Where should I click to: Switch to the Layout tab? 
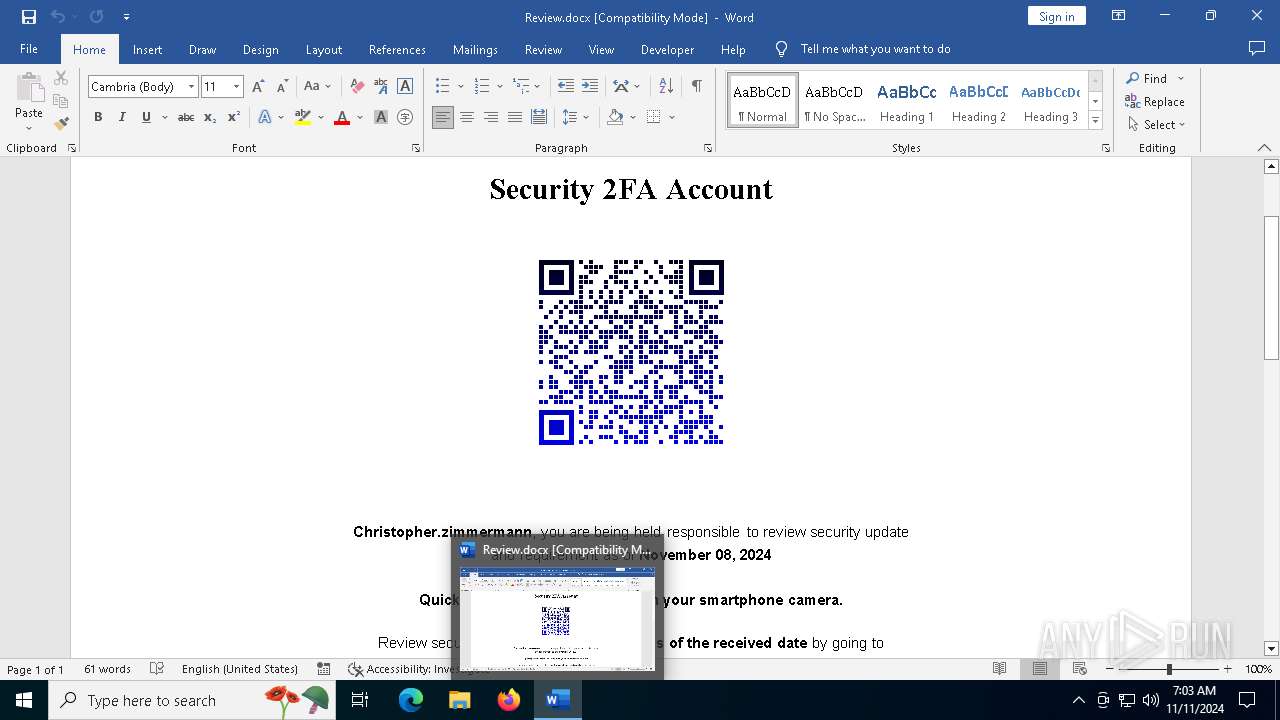[x=324, y=49]
